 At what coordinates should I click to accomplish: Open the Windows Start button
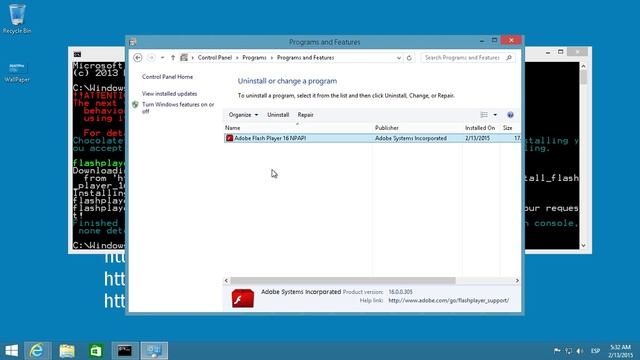tap(11, 351)
